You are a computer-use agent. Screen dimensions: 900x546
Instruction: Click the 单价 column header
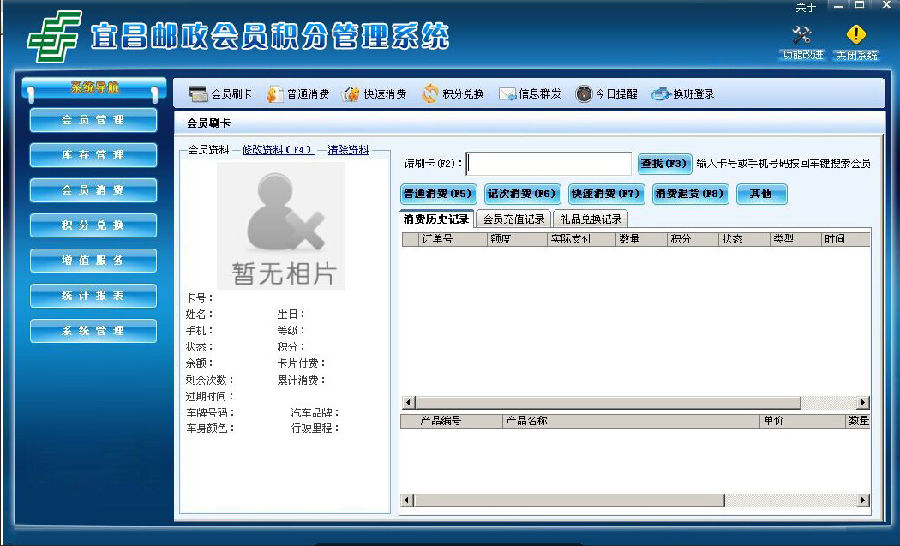(x=802, y=421)
